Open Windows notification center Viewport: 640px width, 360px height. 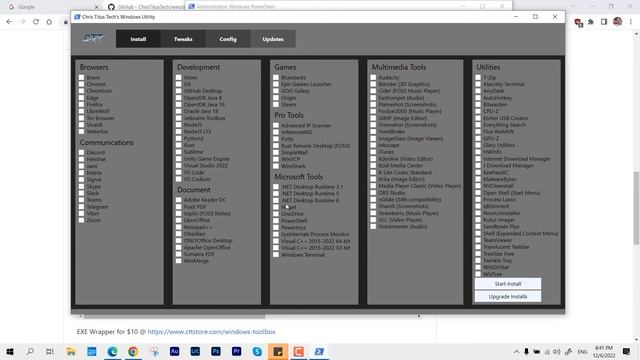pos(627,351)
